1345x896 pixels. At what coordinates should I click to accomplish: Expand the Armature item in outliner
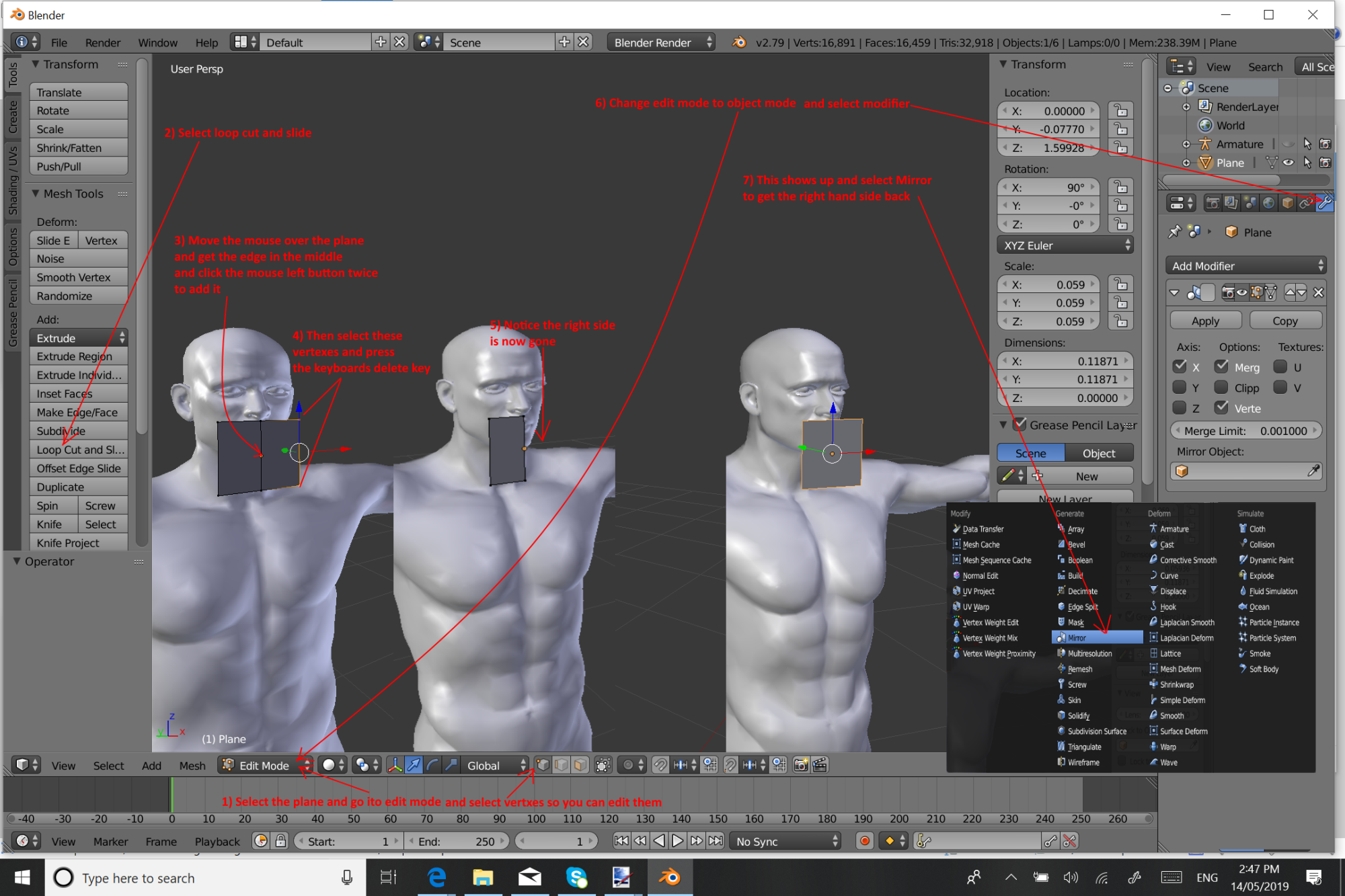point(1186,144)
